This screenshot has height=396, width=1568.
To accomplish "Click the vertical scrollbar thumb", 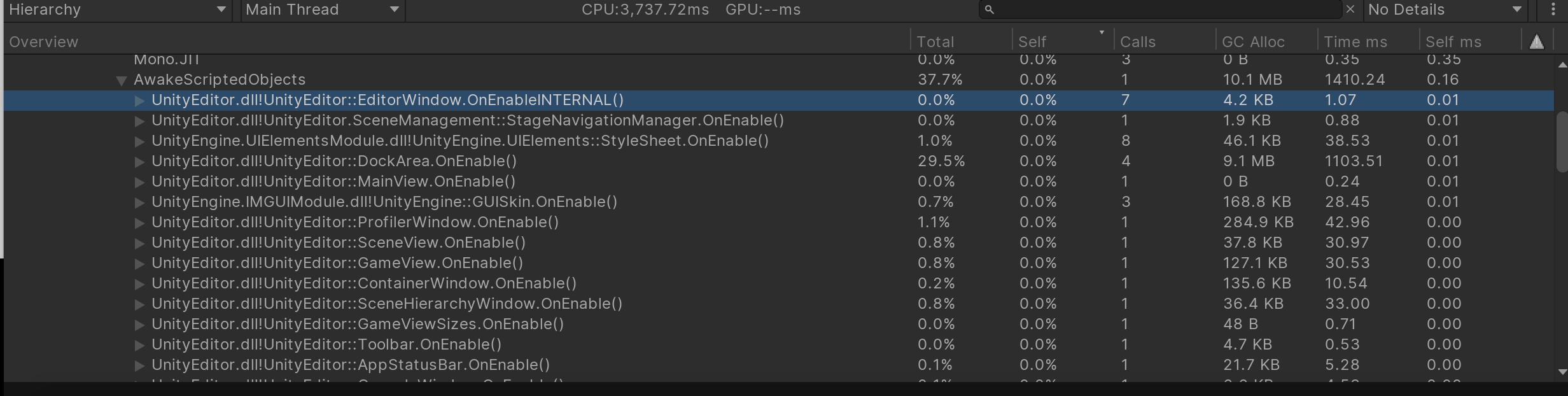I will pyautogui.click(x=1562, y=141).
